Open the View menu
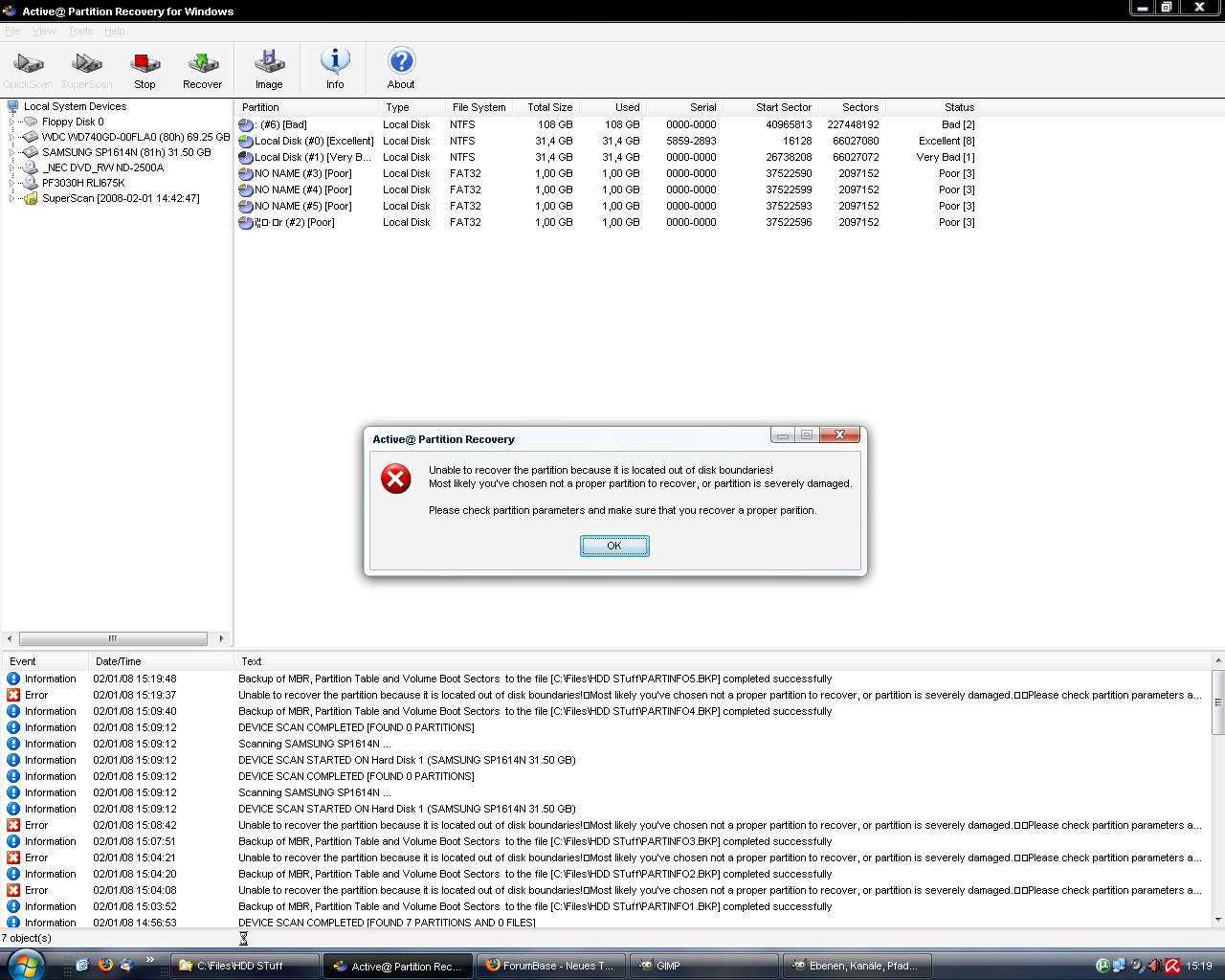The image size is (1225, 980). coord(44,31)
